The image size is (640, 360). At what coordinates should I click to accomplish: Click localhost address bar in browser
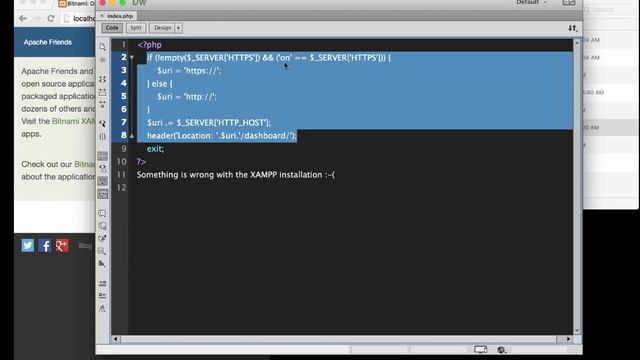click(80, 18)
